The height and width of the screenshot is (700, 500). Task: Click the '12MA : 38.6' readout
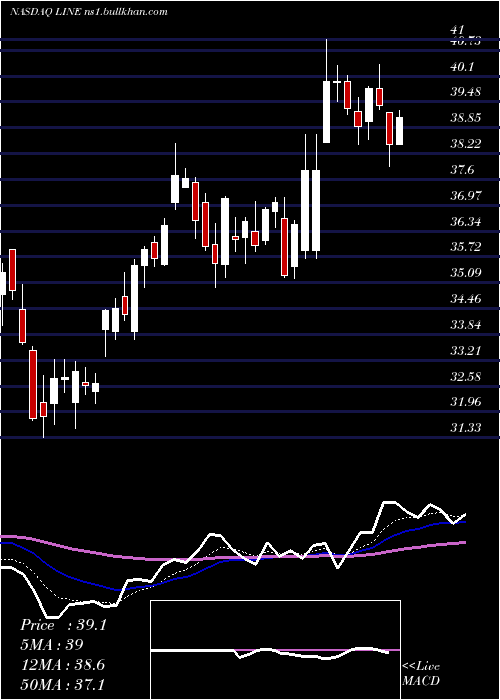(62, 664)
